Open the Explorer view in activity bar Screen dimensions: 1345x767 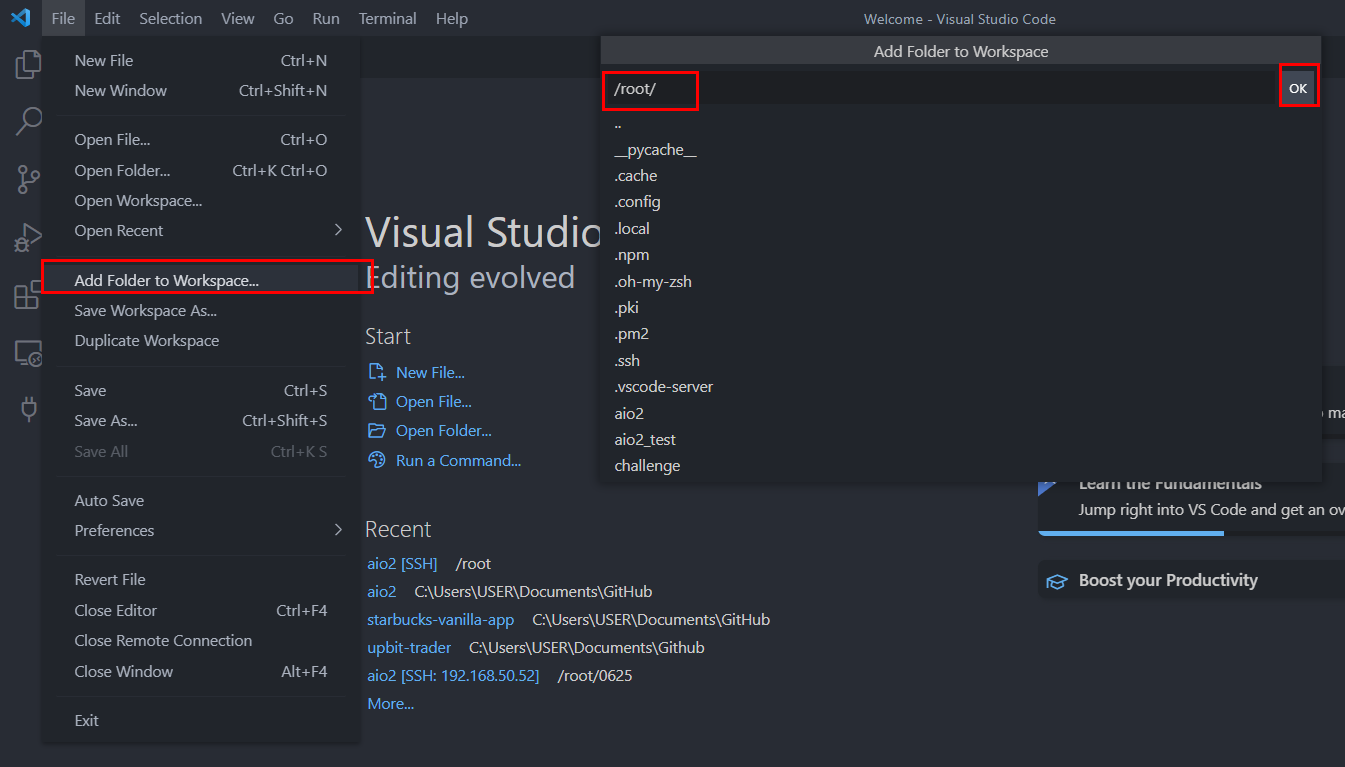coord(29,65)
